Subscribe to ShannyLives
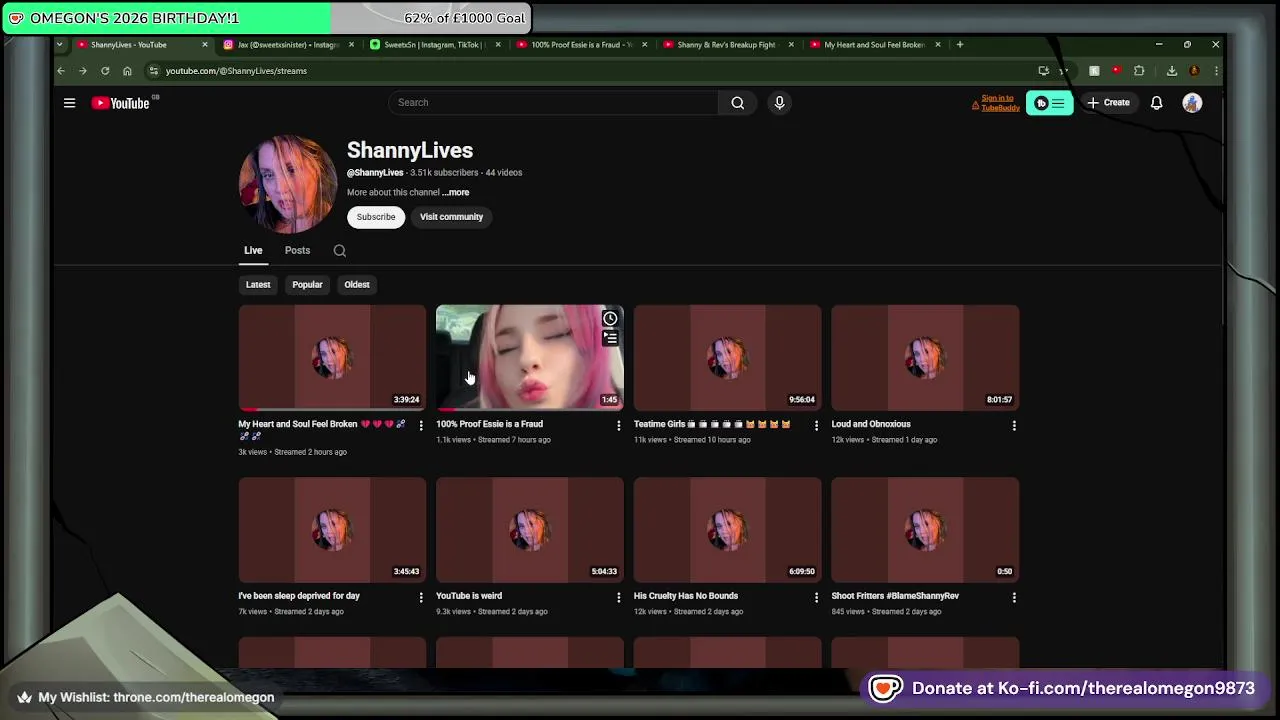 coord(376,217)
